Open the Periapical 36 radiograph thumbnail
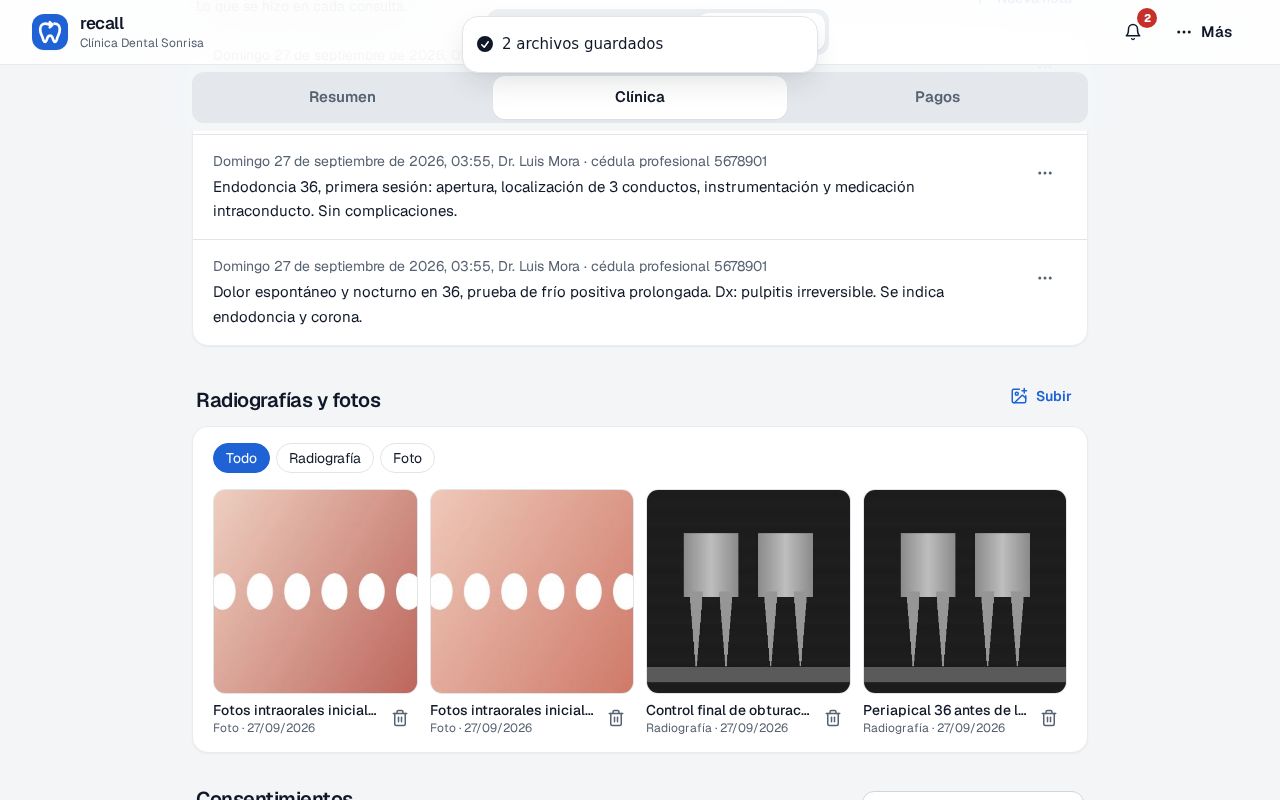The width and height of the screenshot is (1280, 800). click(x=965, y=591)
